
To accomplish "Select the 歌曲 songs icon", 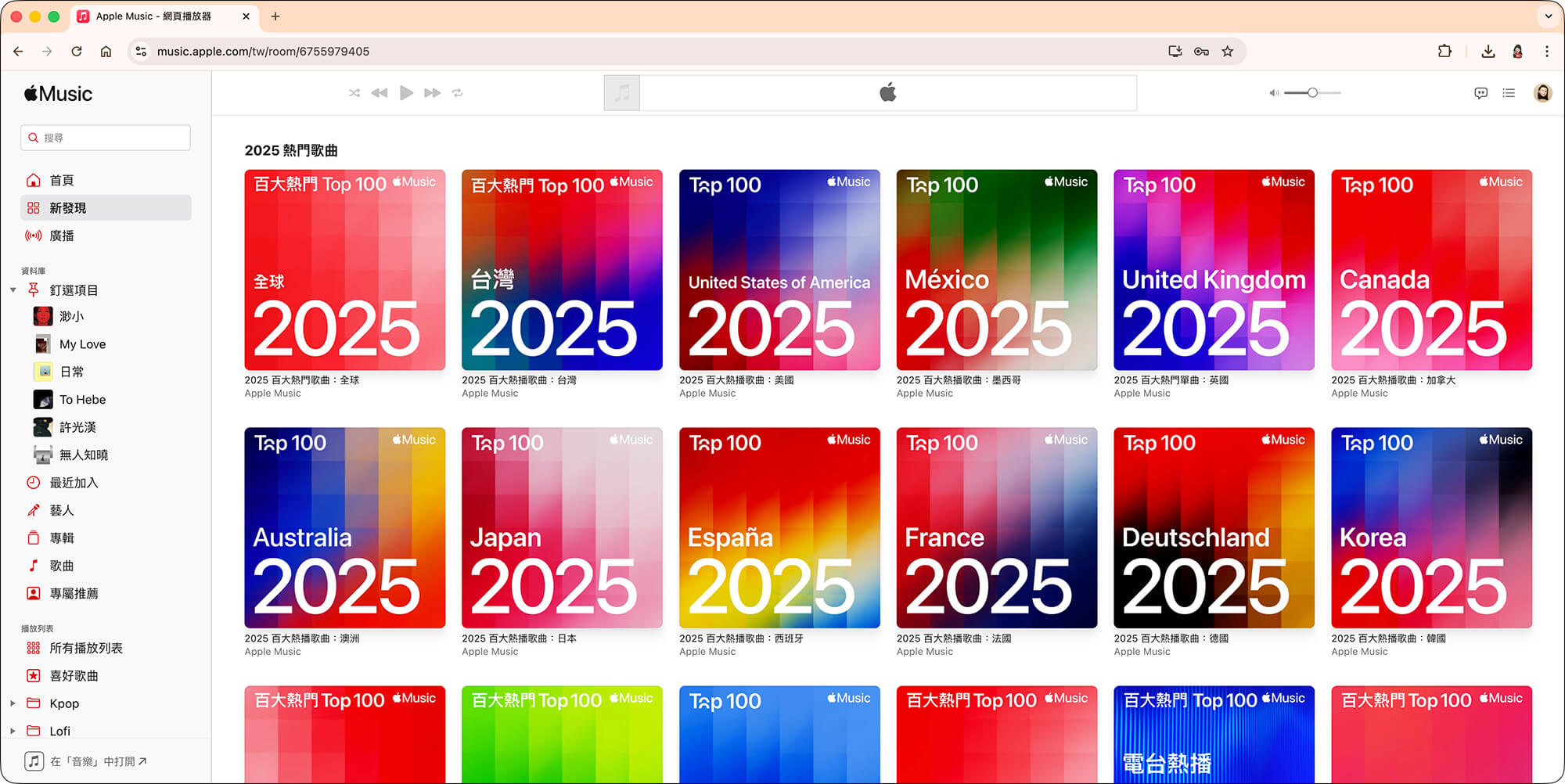I will pos(34,565).
